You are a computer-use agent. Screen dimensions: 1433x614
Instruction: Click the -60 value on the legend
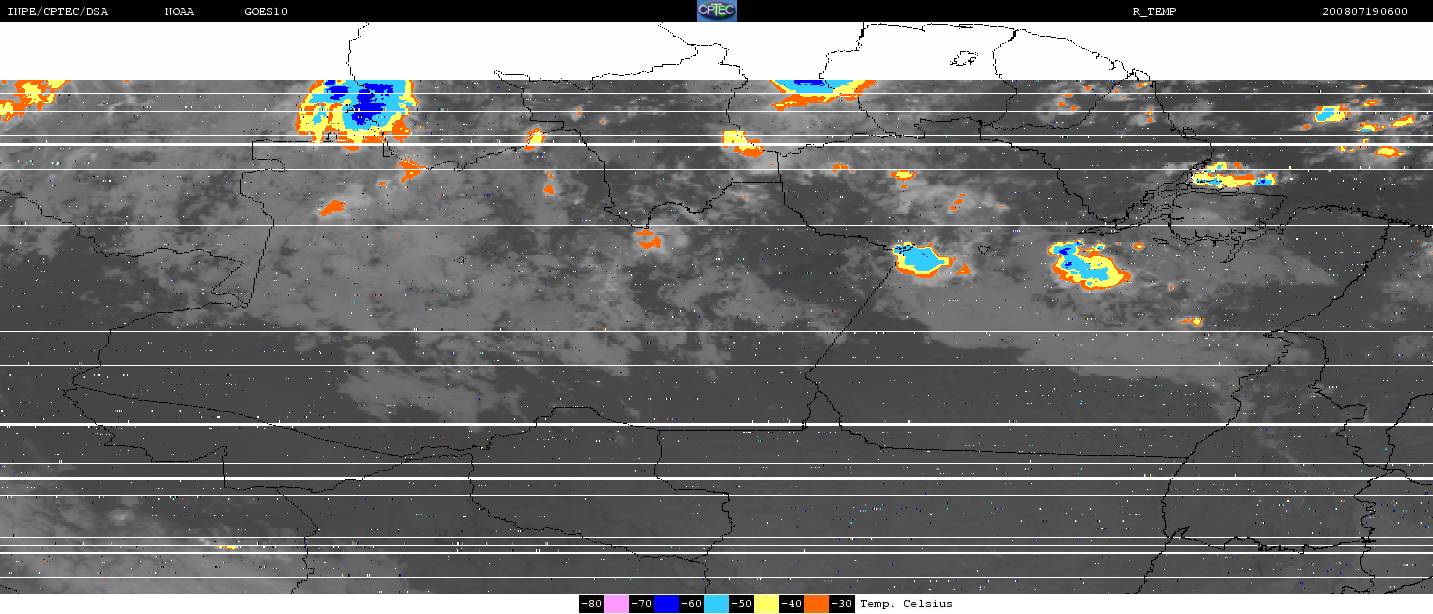click(691, 604)
